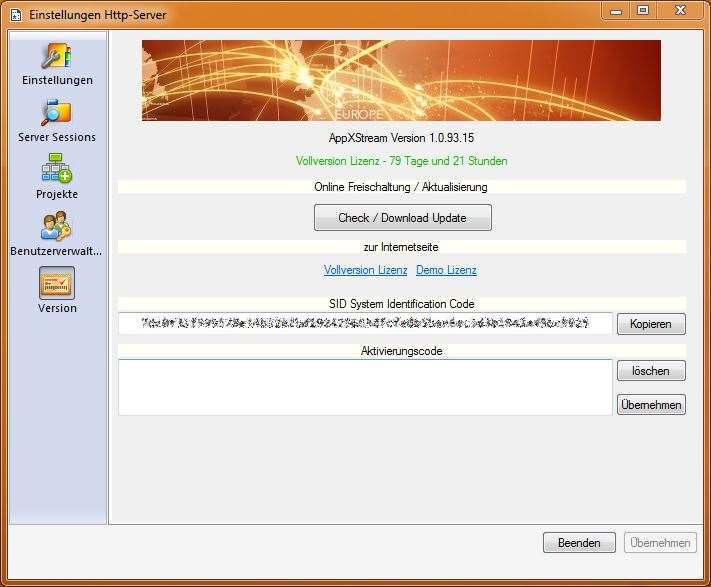
Task: Minimize the Einstellungen Http-Server window
Action: pos(616,10)
